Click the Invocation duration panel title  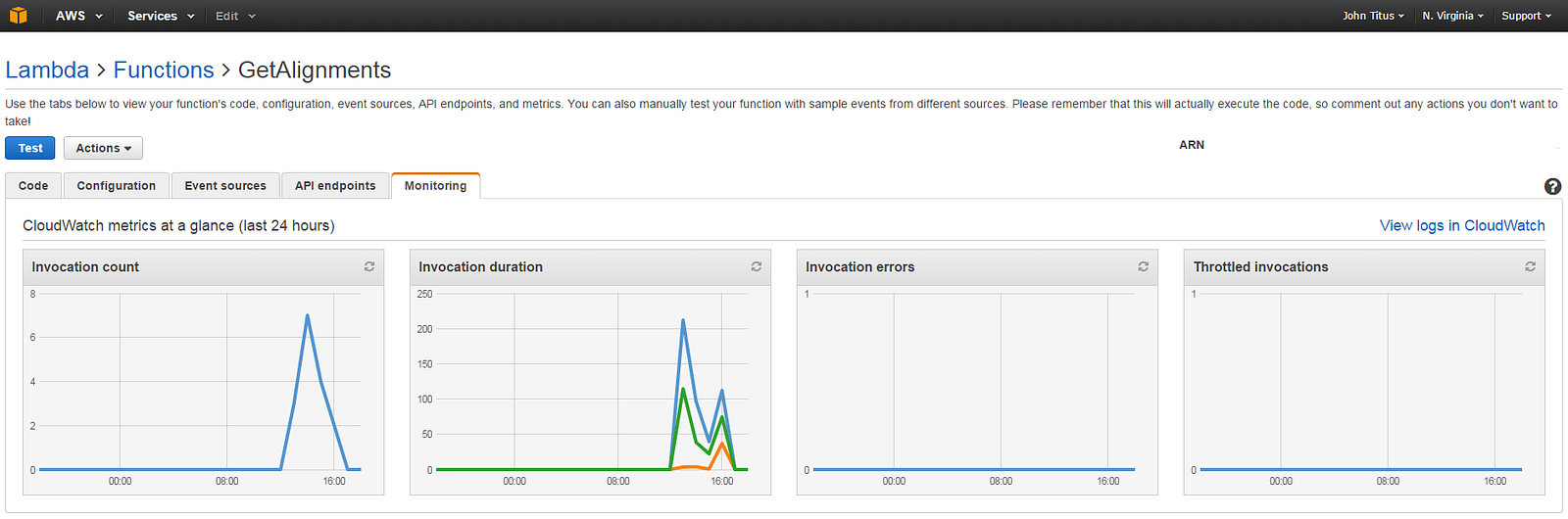coord(480,266)
